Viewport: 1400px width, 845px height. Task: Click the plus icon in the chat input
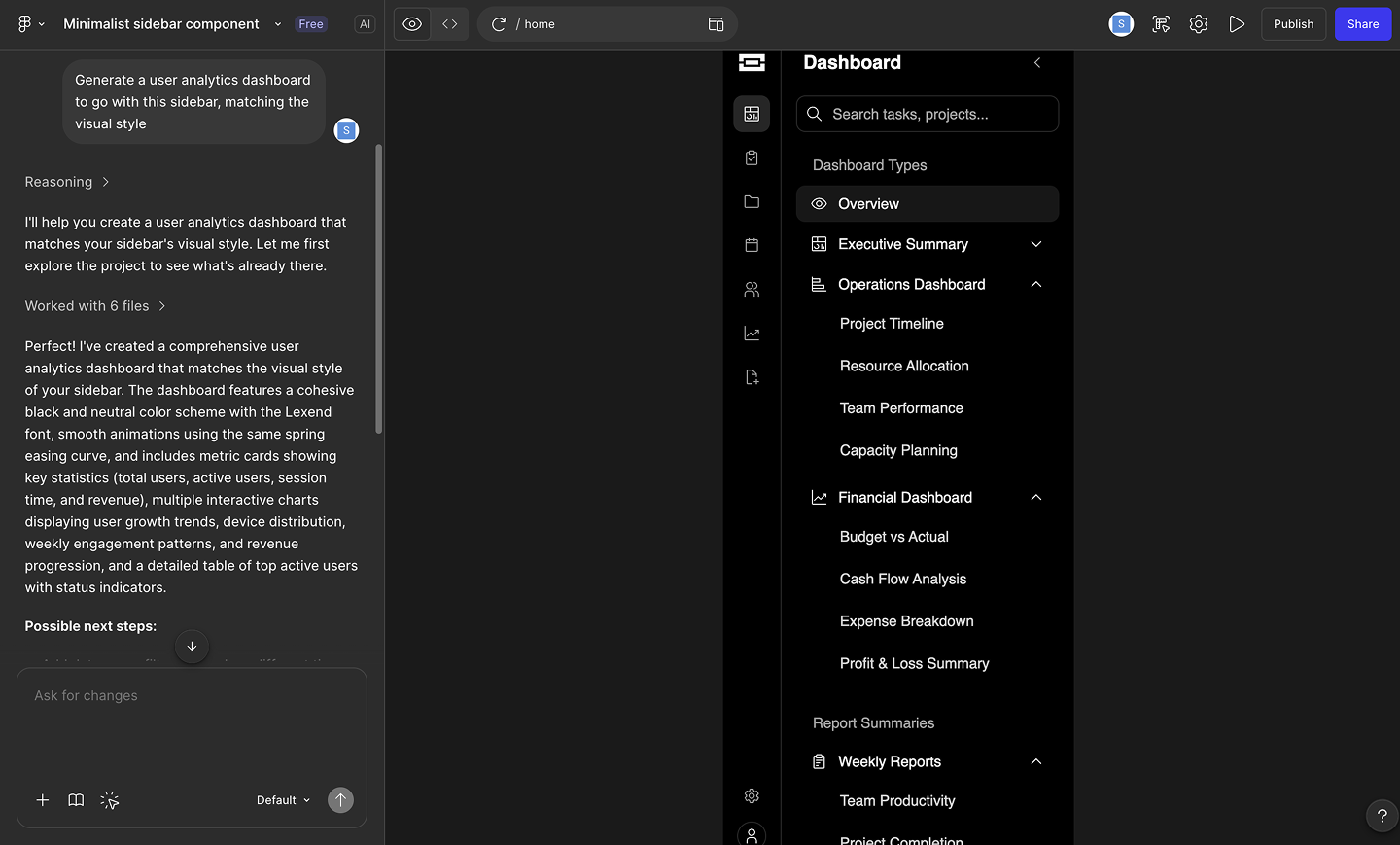[42, 799]
